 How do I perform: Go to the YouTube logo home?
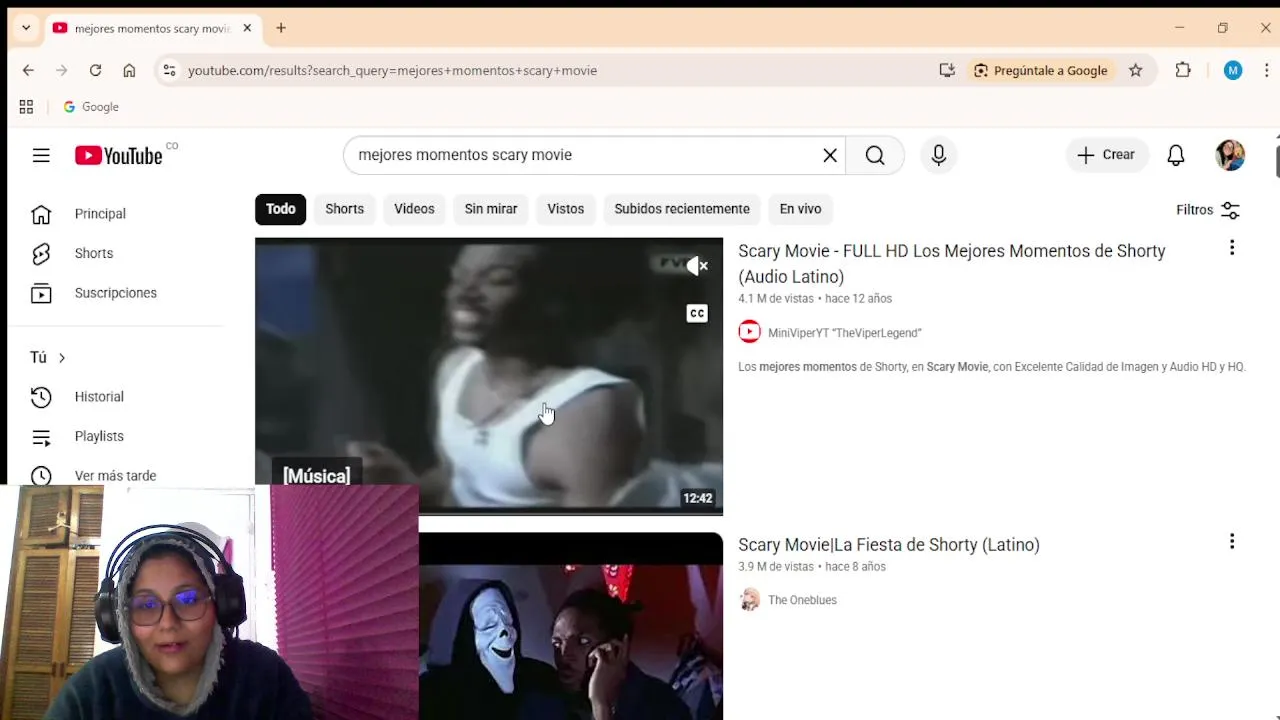click(x=118, y=155)
